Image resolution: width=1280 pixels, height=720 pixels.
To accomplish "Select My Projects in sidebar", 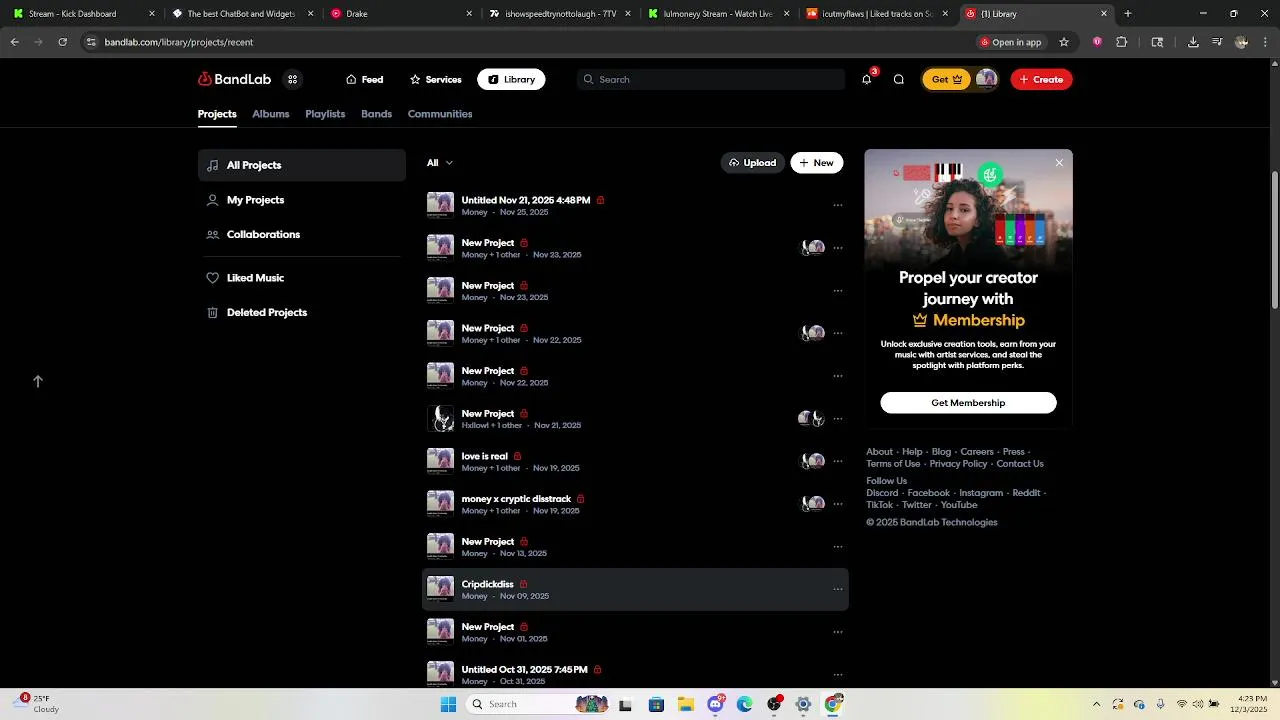I will point(301,200).
